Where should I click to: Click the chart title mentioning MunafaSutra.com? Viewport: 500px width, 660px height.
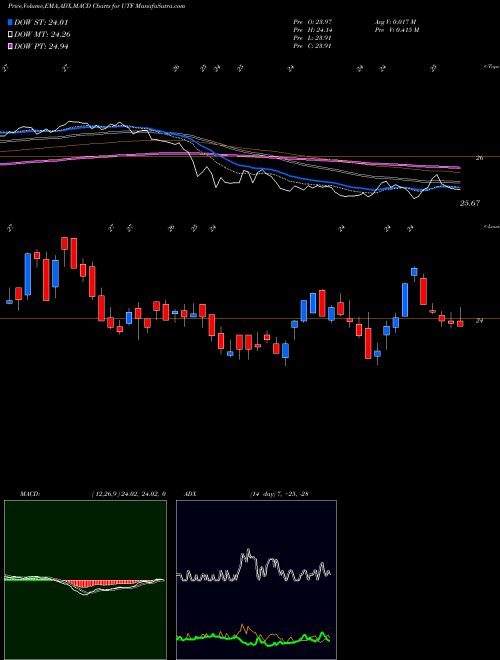pos(97,6)
